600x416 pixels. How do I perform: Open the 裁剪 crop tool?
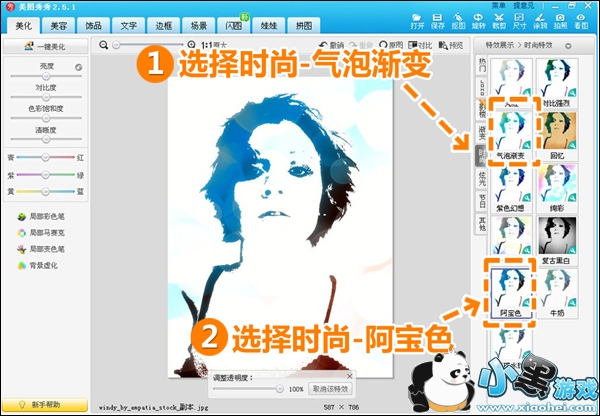499,21
